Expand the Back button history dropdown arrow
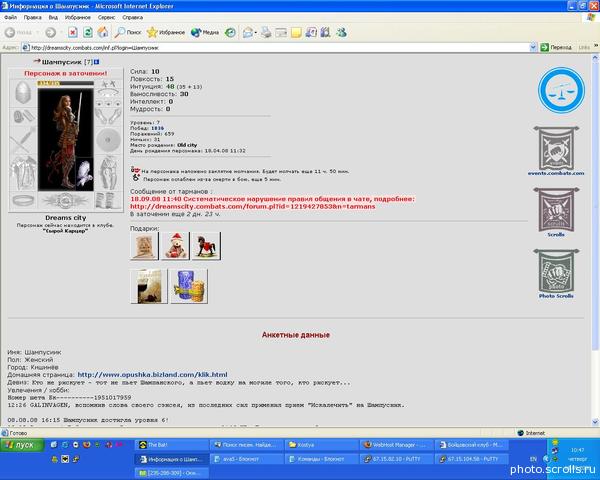 (x=38, y=33)
